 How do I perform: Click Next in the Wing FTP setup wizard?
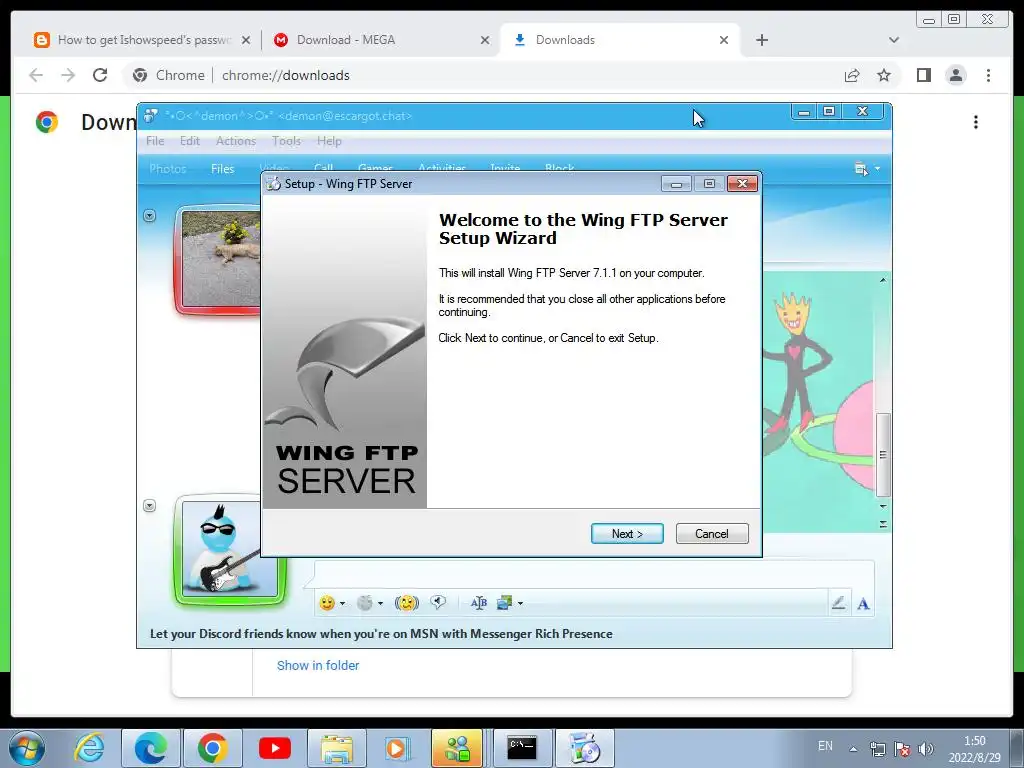click(627, 534)
